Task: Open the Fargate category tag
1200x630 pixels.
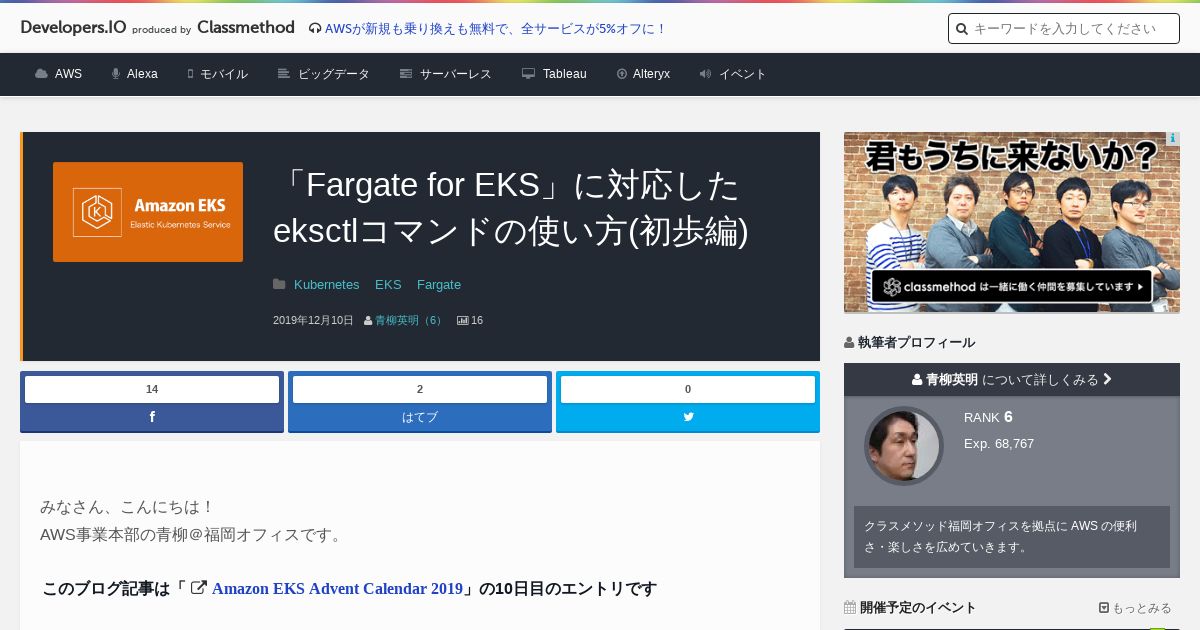Action: pyautogui.click(x=439, y=285)
